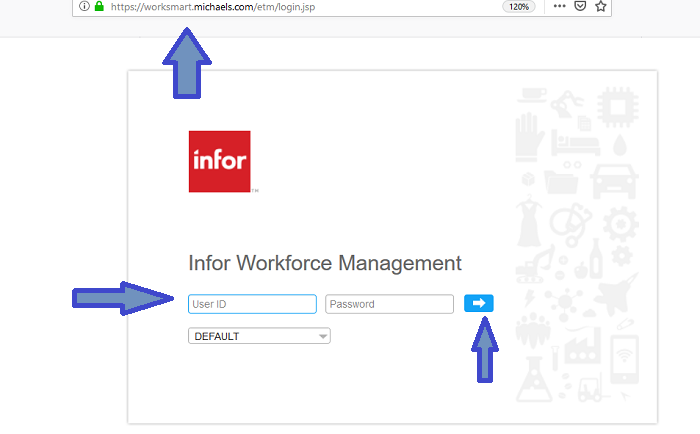Open the DEFAULT dropdown menu
This screenshot has width=700, height=434.
point(259,336)
